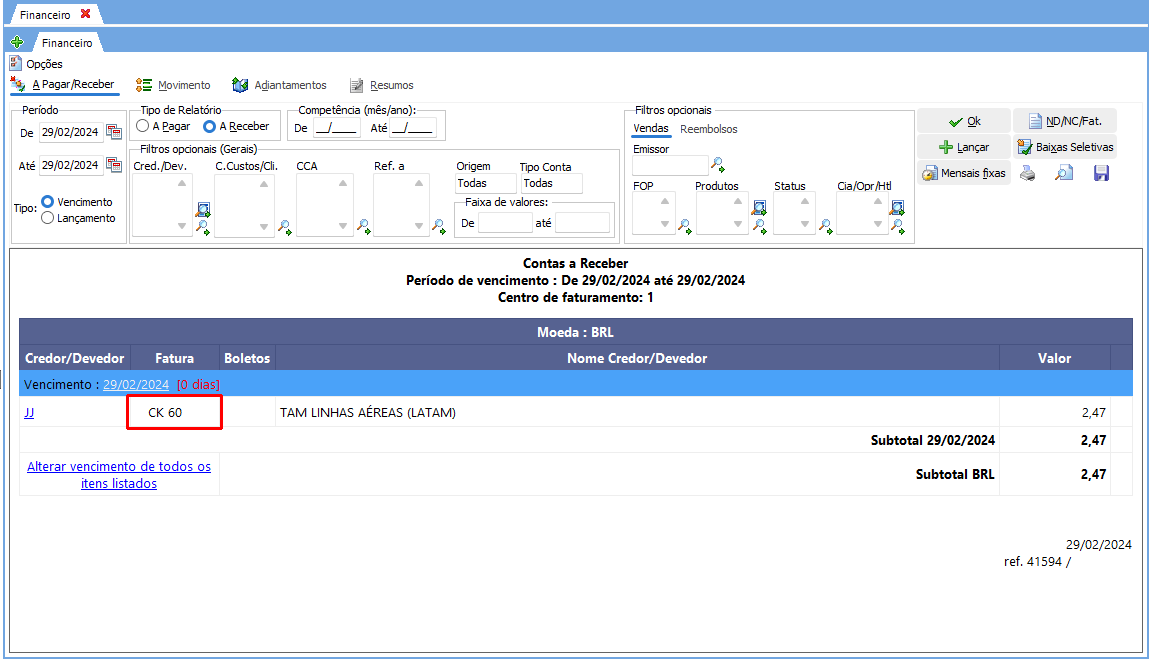
Task: Click the Ok button
Action: point(964,121)
